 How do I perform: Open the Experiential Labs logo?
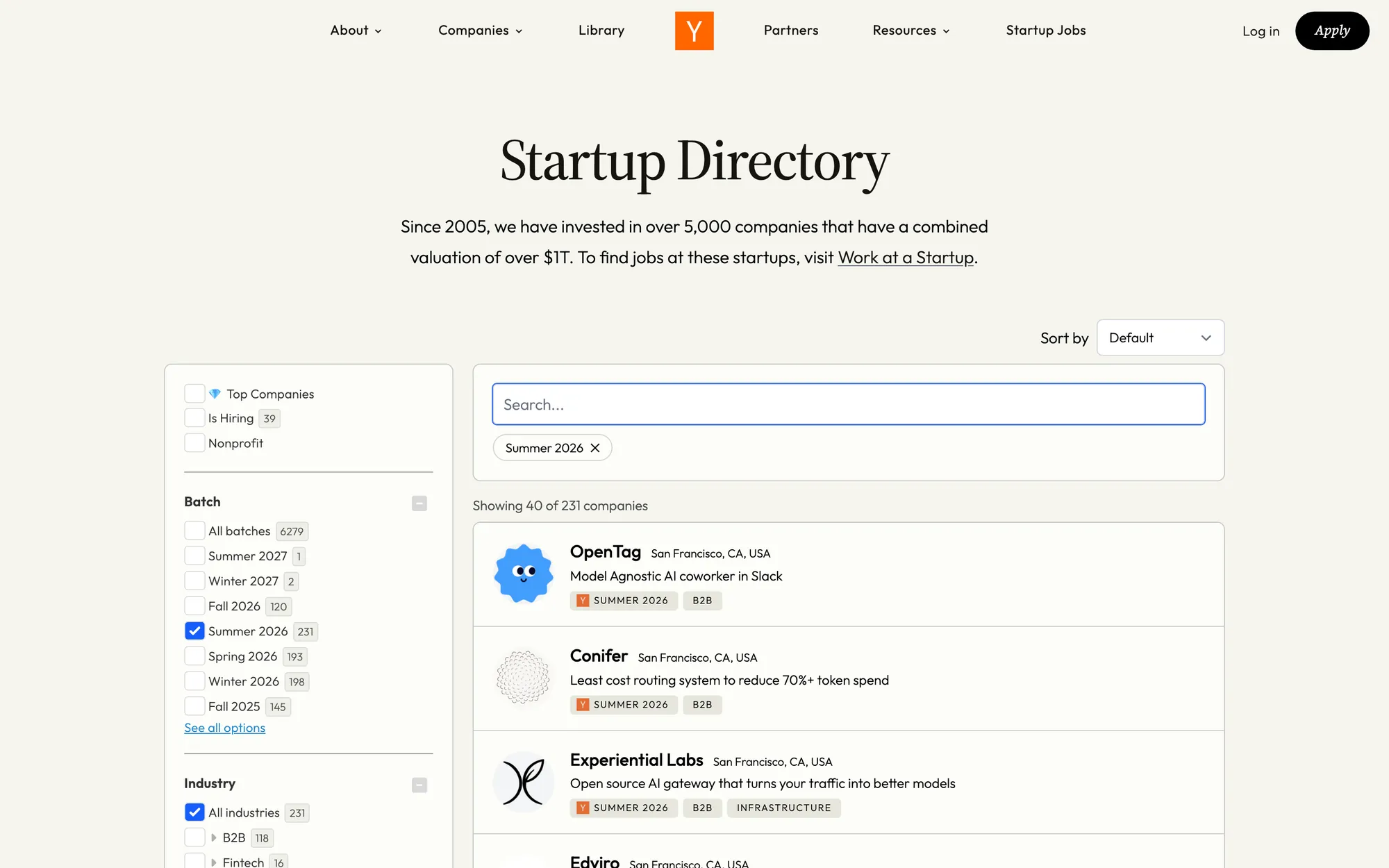coord(524,782)
